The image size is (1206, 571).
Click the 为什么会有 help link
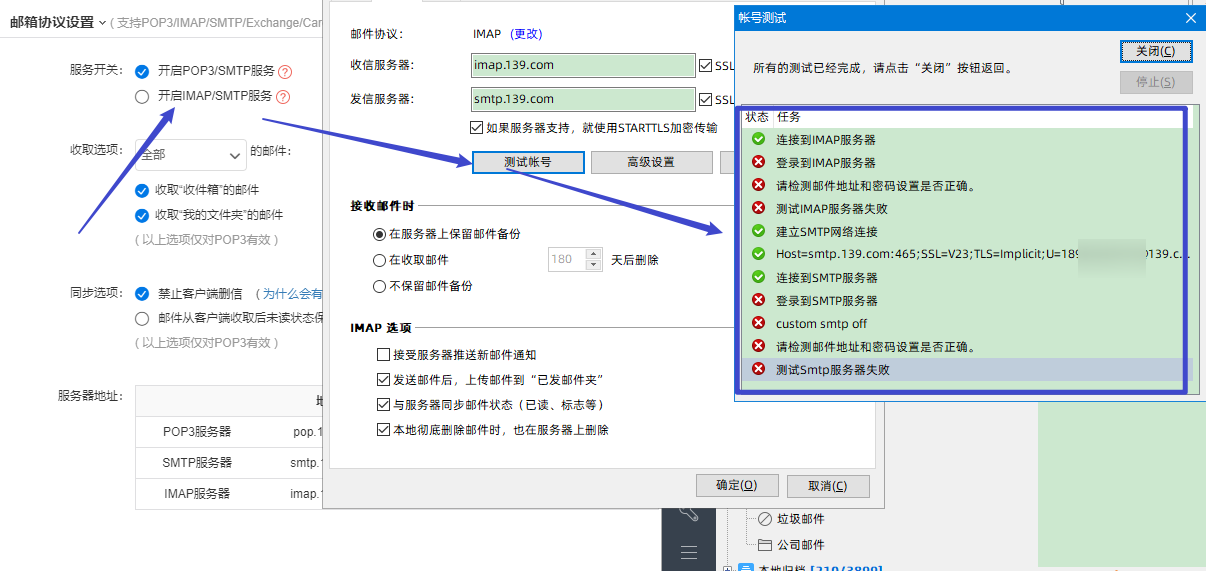[x=292, y=294]
